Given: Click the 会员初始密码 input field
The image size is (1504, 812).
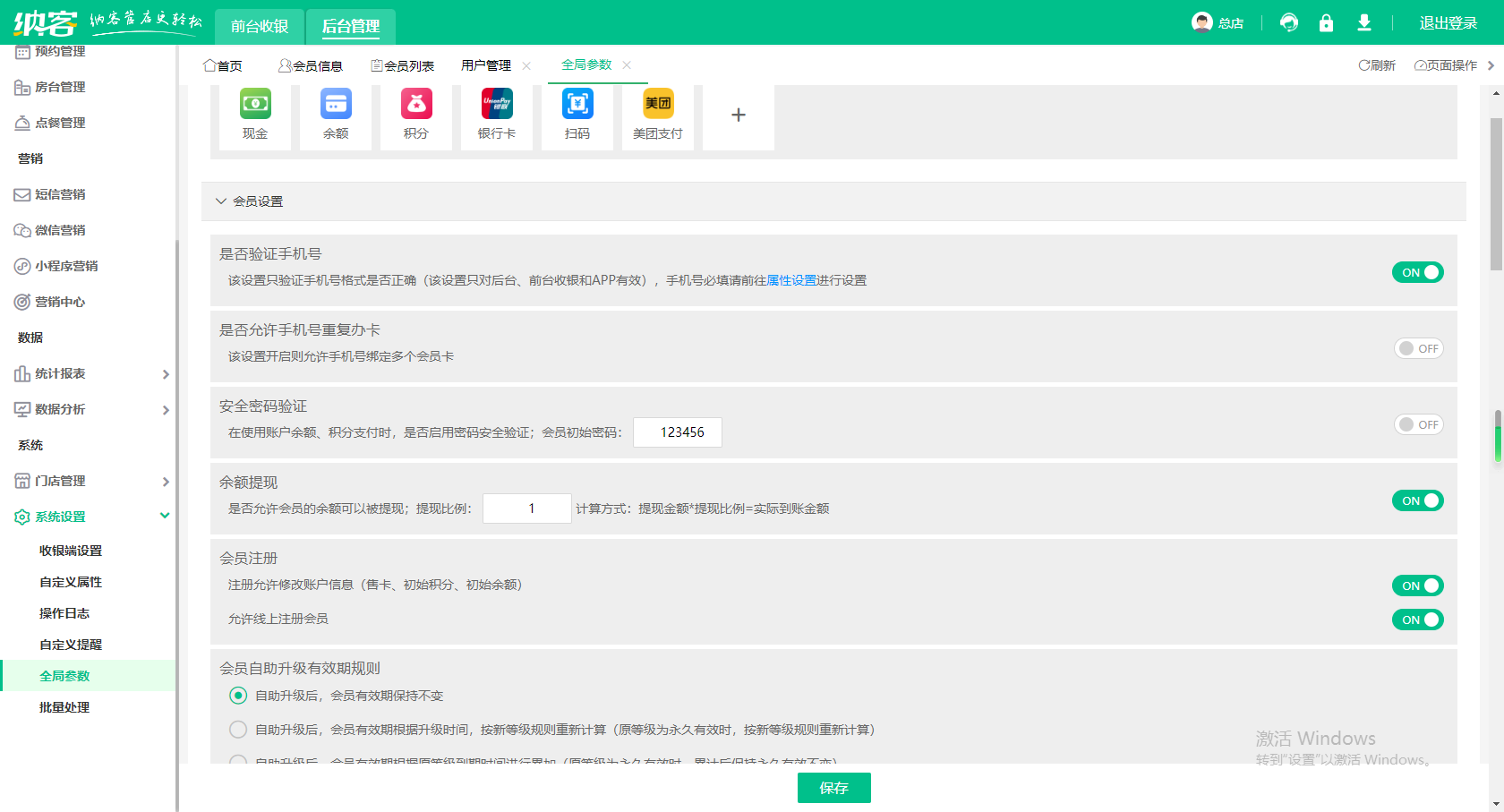Looking at the screenshot, I should (x=678, y=432).
